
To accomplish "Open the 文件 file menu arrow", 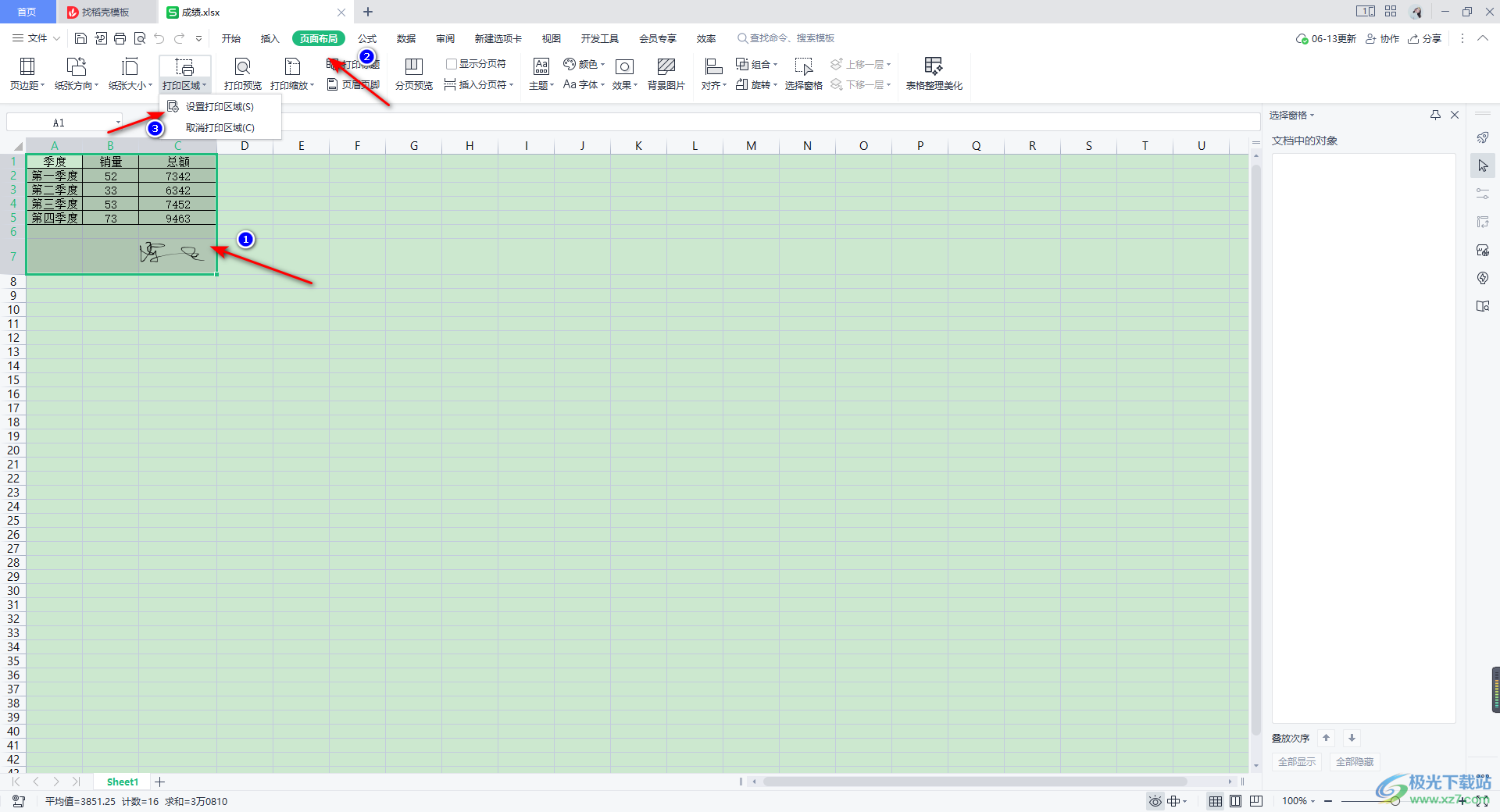I will [x=56, y=38].
